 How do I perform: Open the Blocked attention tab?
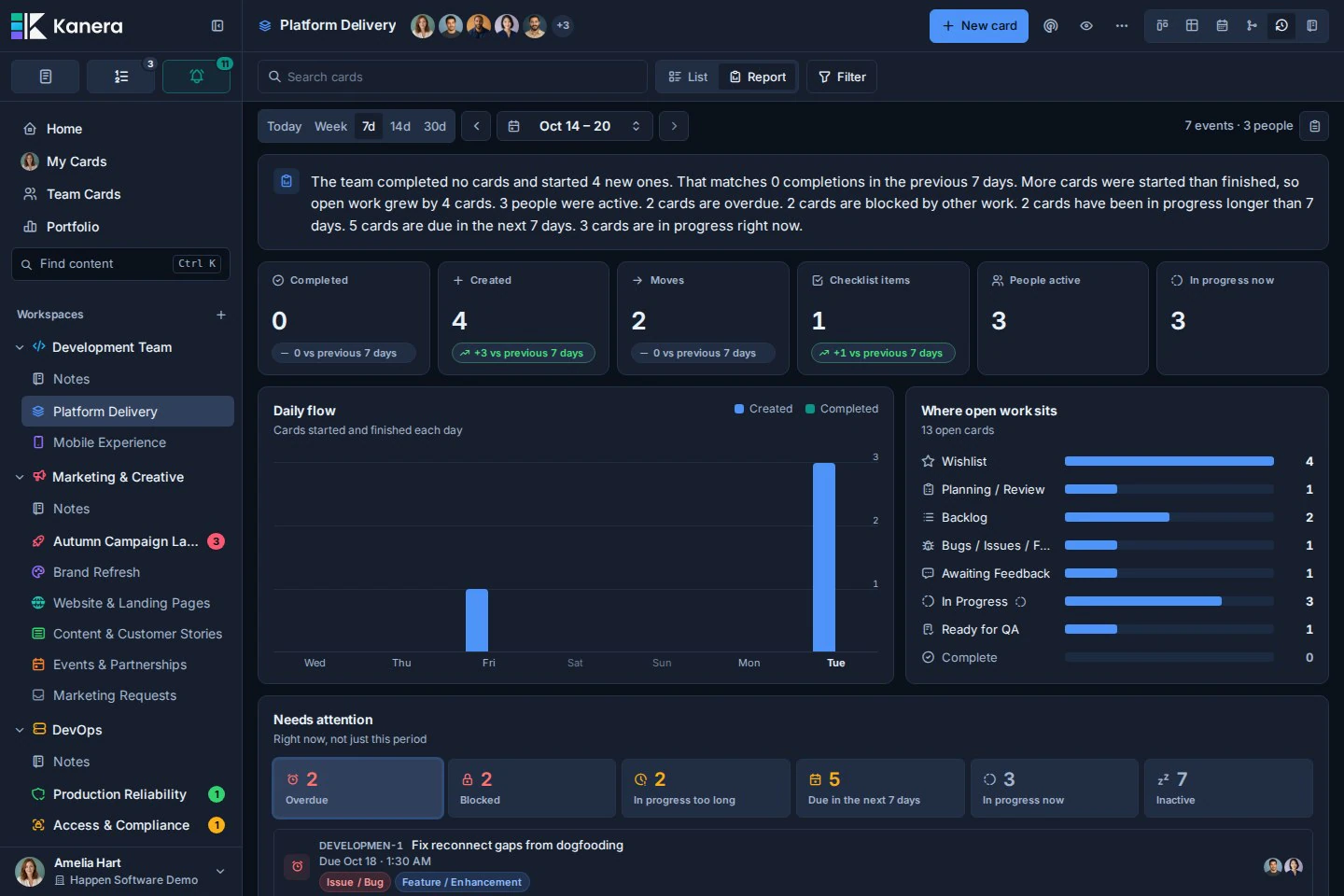coord(532,788)
